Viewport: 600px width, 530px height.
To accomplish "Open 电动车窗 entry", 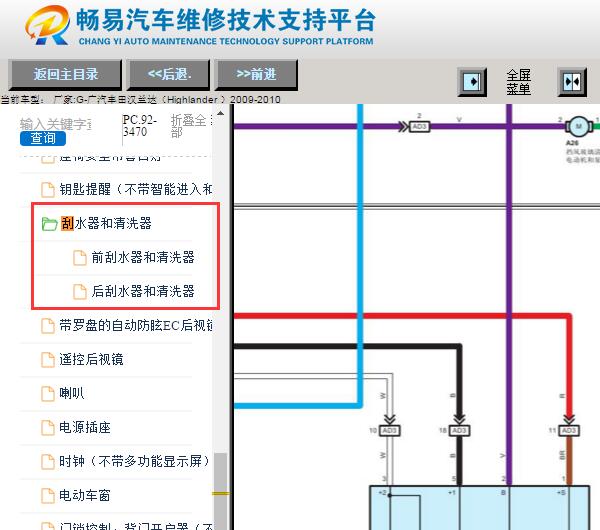I will tap(85, 495).
